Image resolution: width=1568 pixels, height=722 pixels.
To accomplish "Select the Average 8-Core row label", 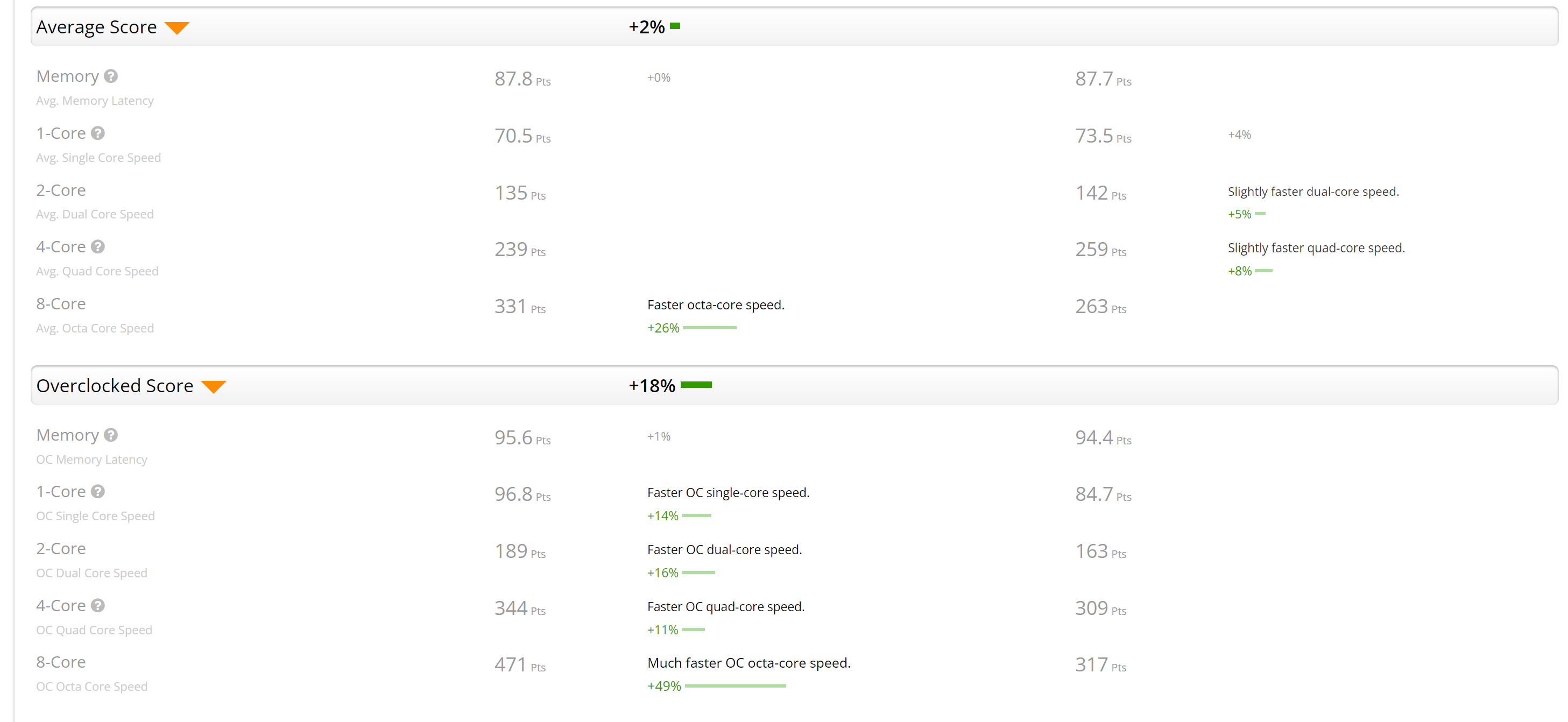I will coord(61,304).
